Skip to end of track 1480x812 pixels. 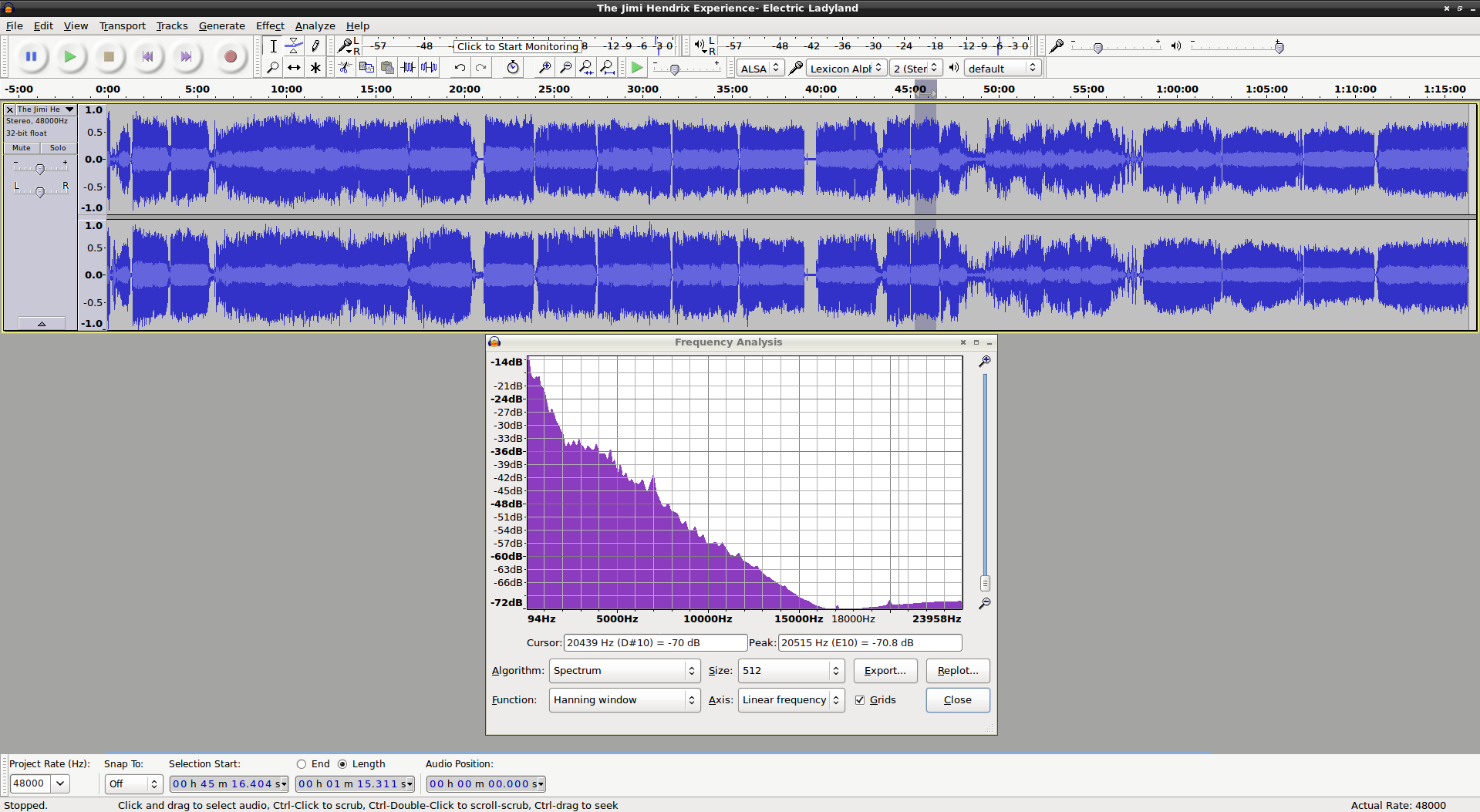186,56
